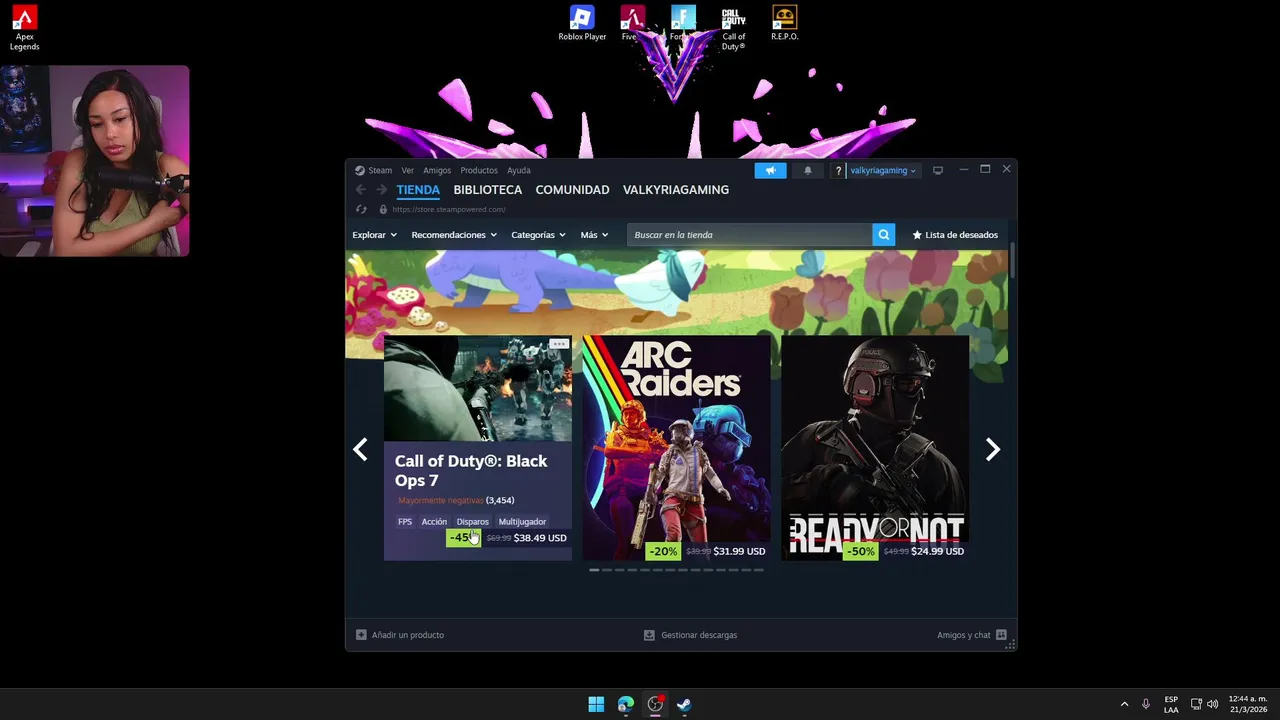Open the volume control in system tray
Image resolution: width=1280 pixels, height=720 pixels.
coord(1212,704)
